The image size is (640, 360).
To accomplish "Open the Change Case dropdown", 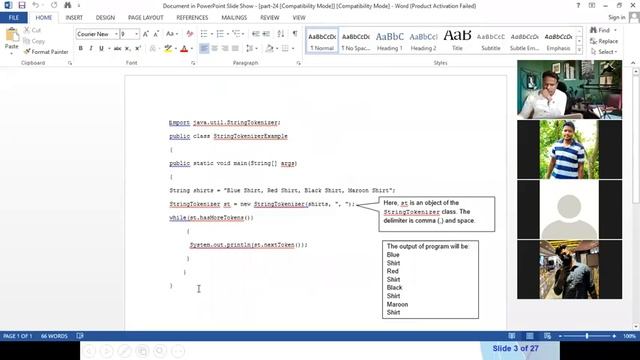I will click(172, 34).
